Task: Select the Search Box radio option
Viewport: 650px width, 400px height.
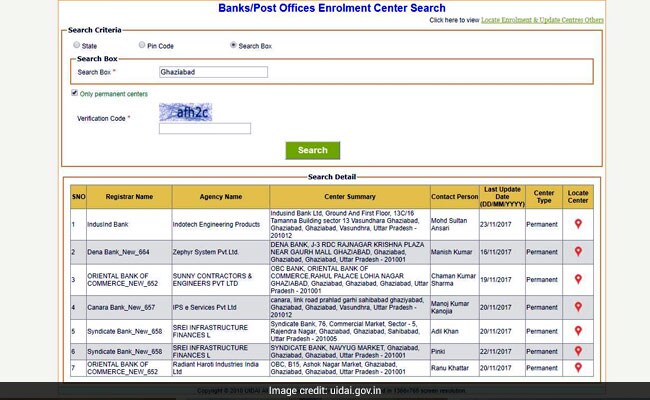Action: pos(233,45)
